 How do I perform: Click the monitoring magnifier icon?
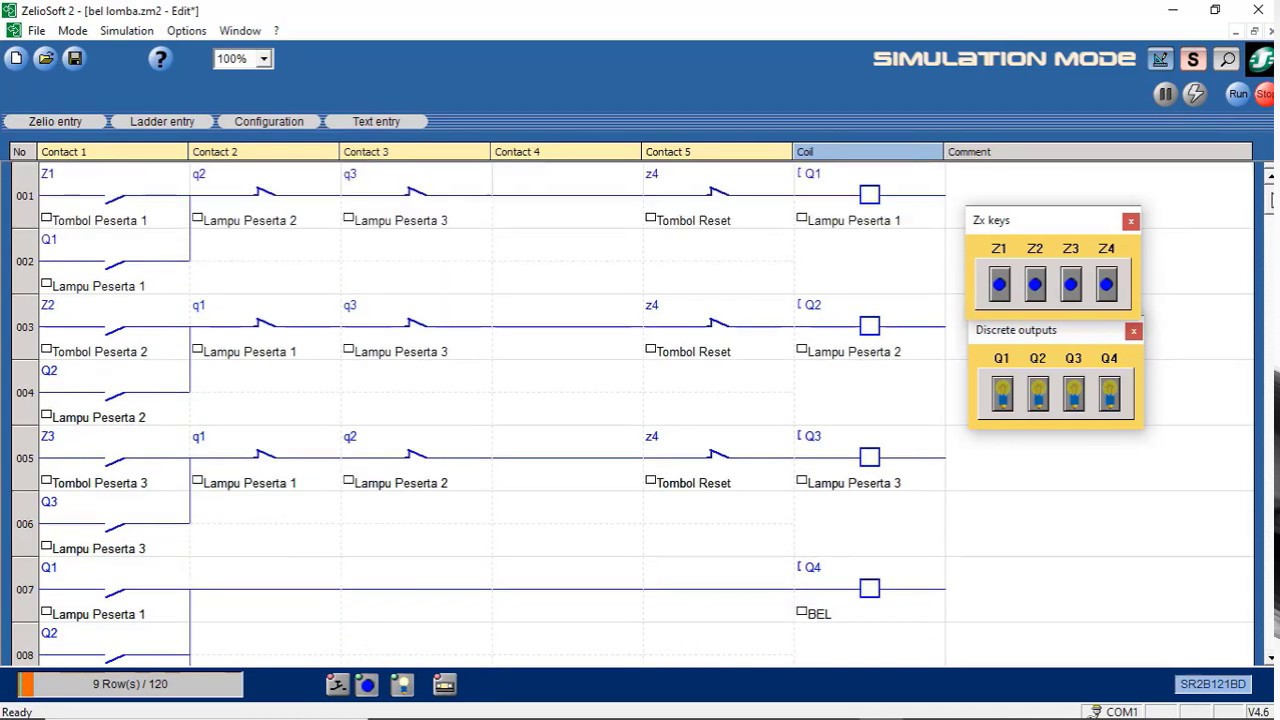click(1226, 60)
